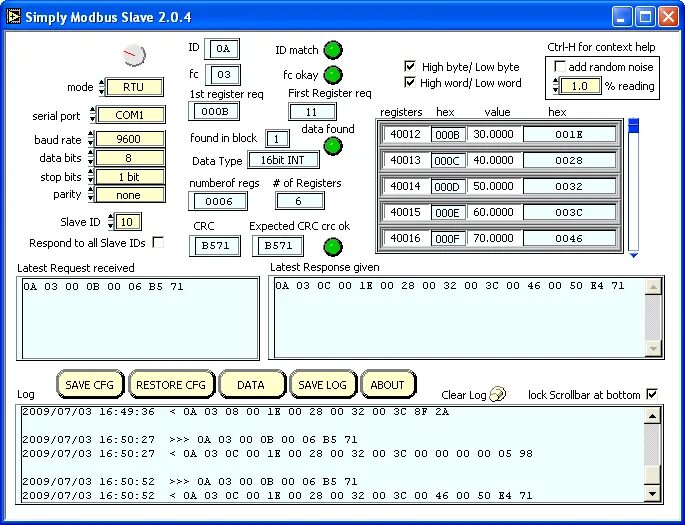Screen dimensions: 685x525
Task: Click the data bits stepper arrows
Action: [90, 158]
